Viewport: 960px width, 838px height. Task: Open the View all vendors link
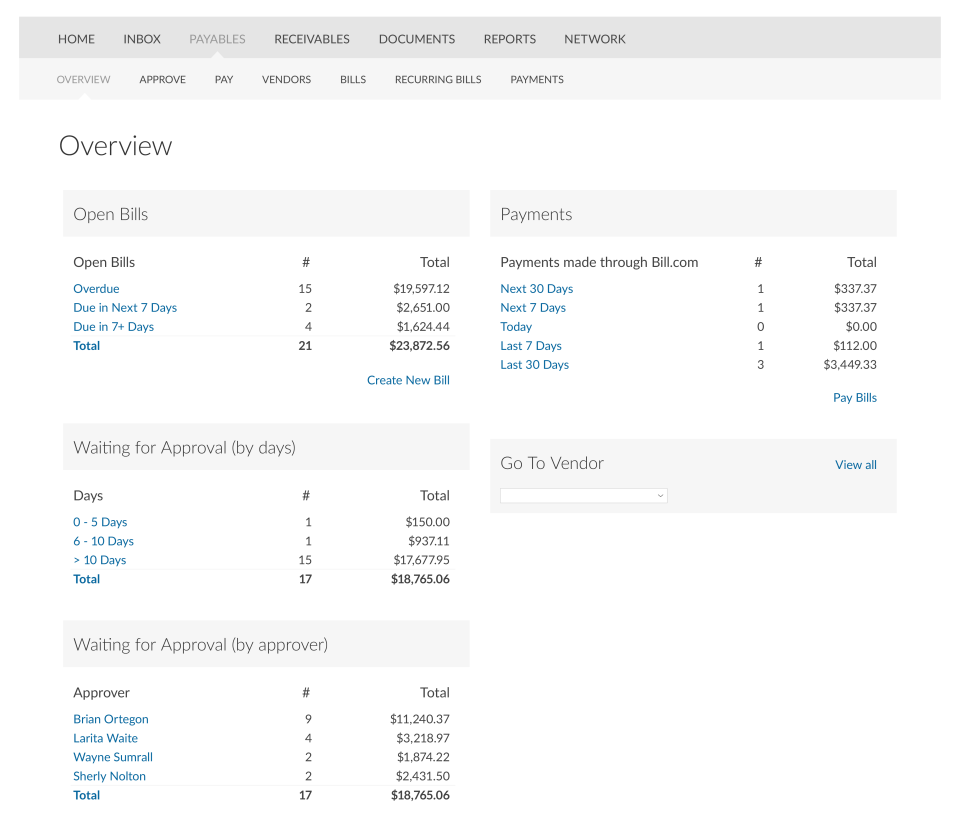coord(855,465)
